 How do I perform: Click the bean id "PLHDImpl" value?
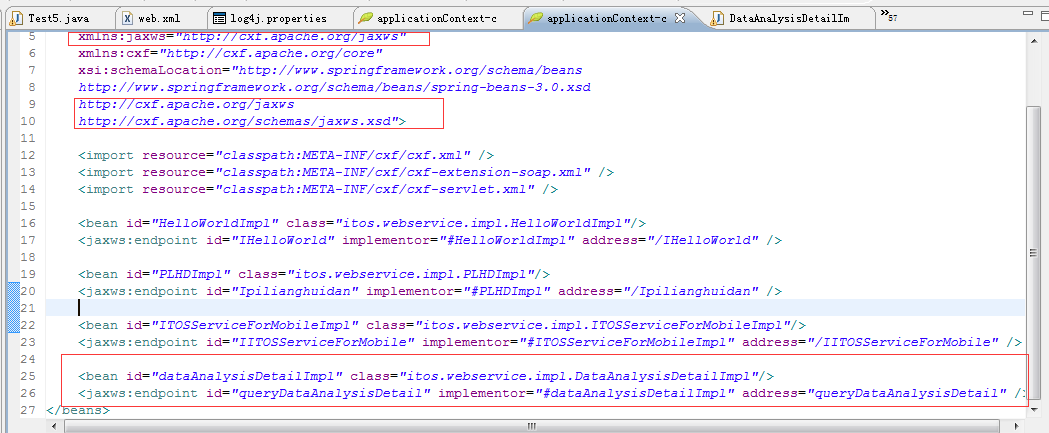click(191, 274)
